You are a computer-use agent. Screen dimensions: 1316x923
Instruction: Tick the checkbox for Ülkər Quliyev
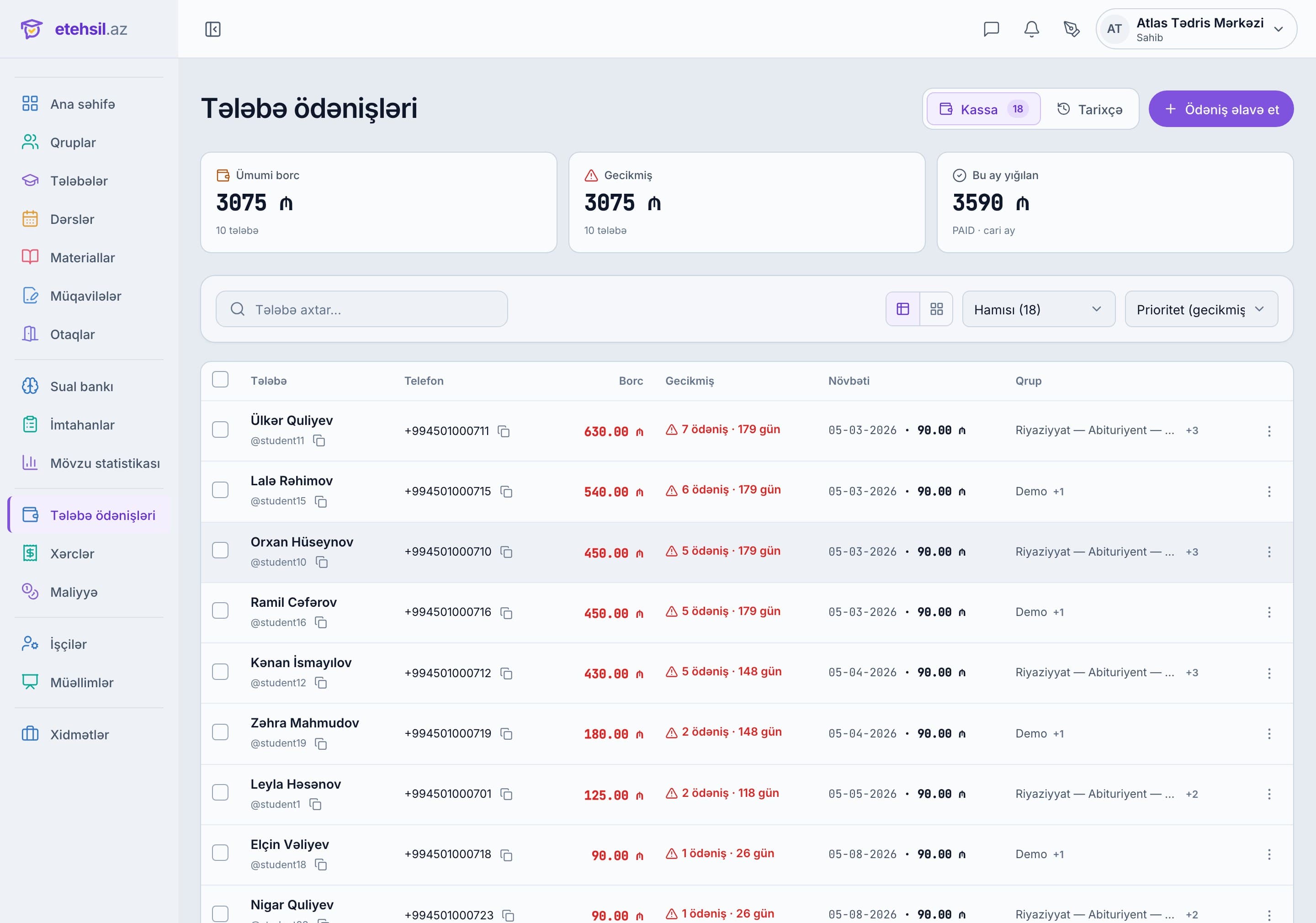click(220, 430)
